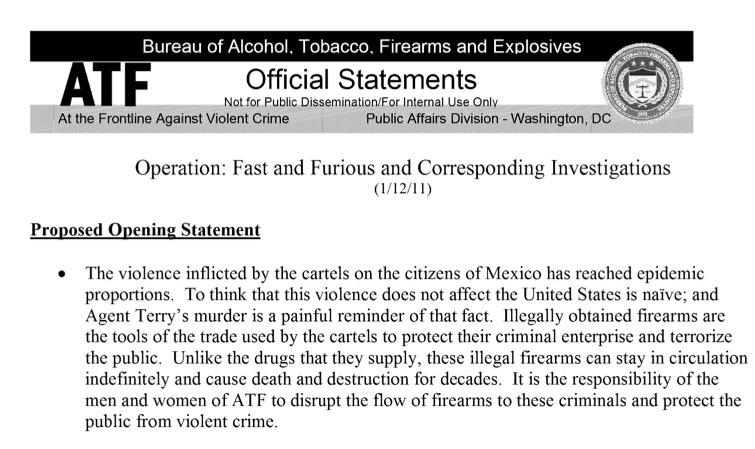This screenshot has height=449, width=755.
Task: Click the ATF logo
Action: [x=105, y=84]
